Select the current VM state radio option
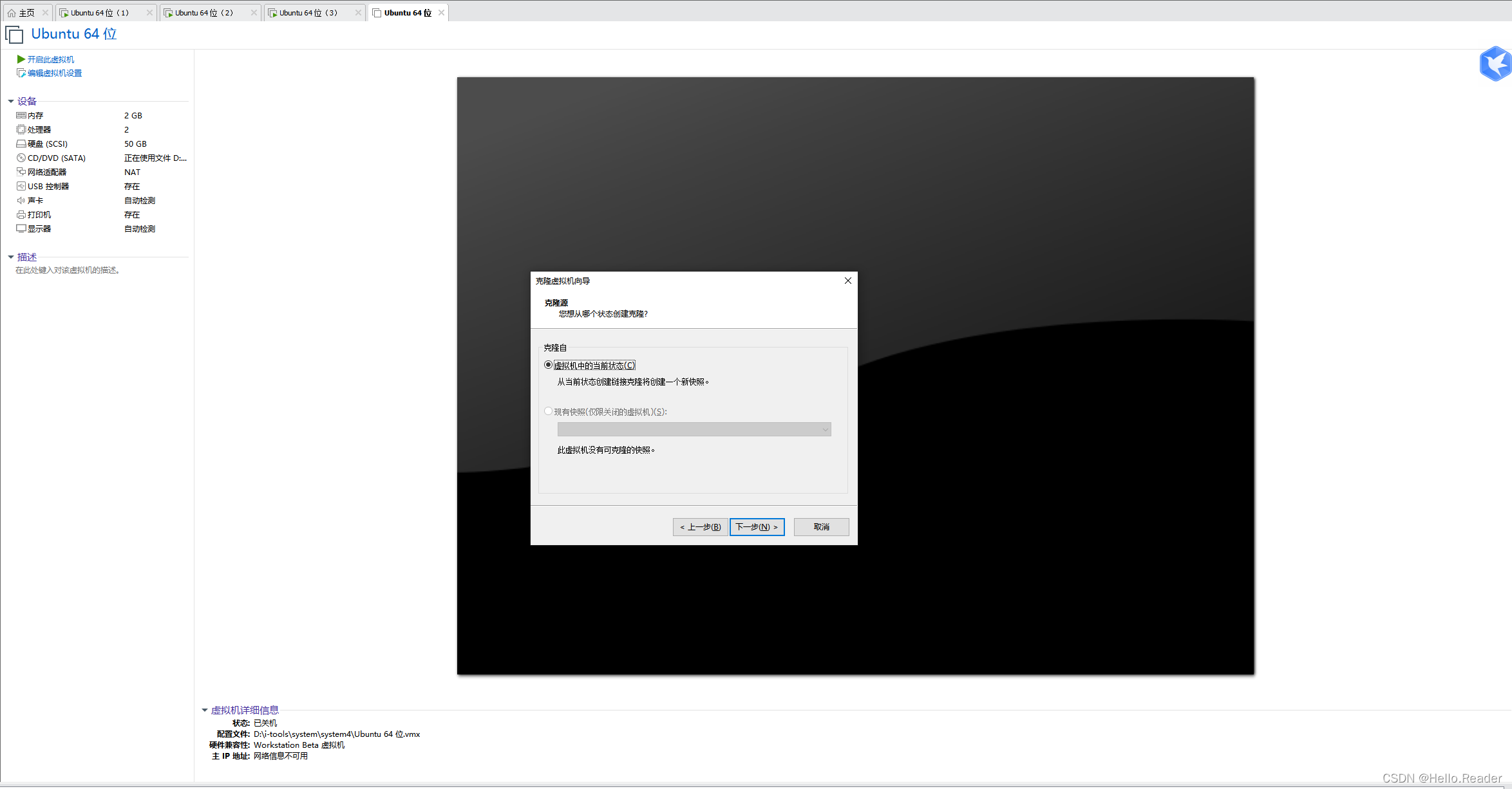 point(549,365)
